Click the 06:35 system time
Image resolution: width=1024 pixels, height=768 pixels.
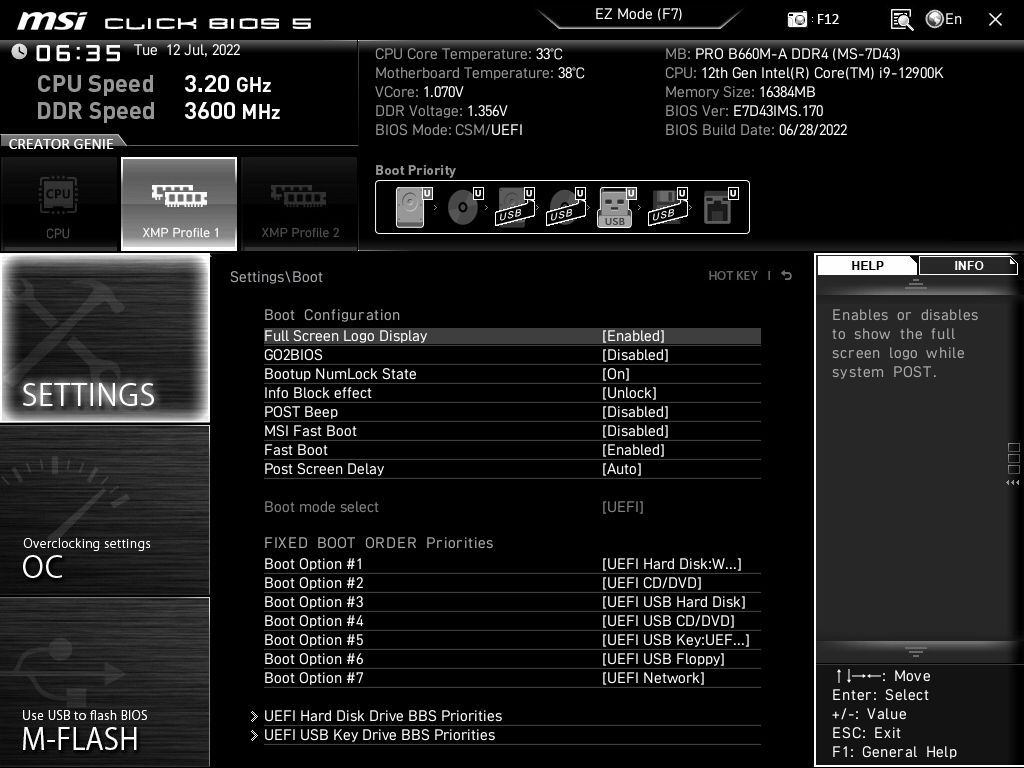pos(78,53)
